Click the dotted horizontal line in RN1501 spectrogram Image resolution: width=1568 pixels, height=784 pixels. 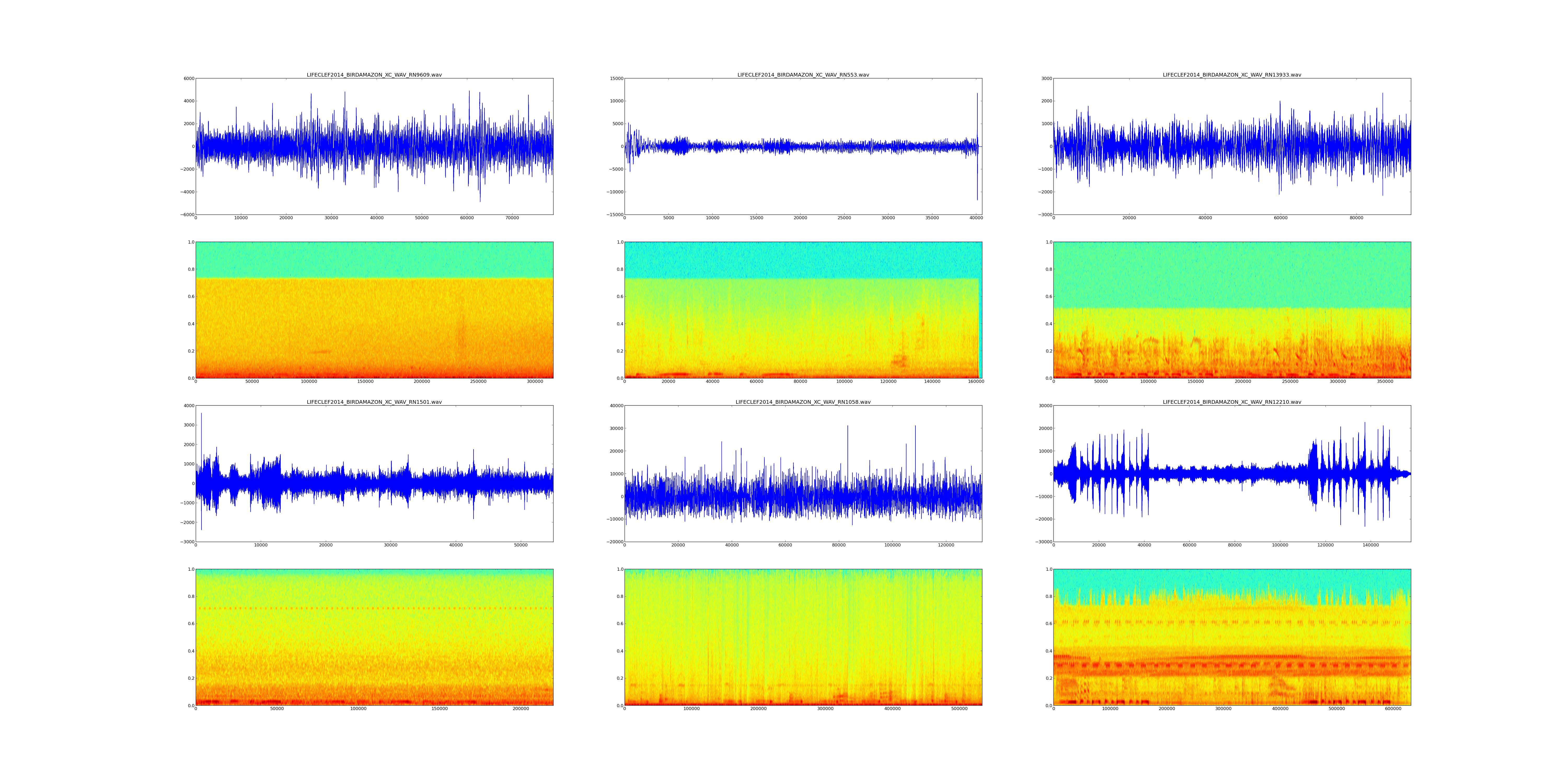click(374, 608)
